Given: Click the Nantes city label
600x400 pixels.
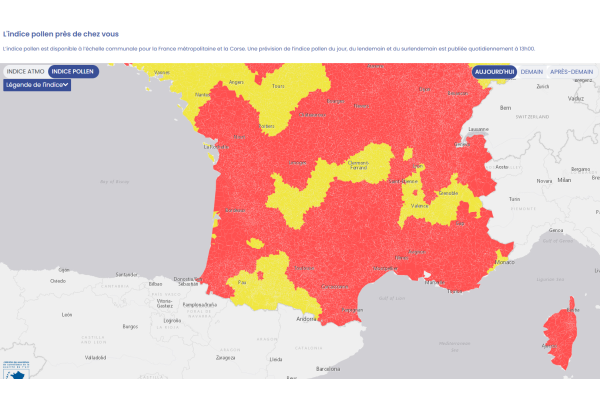Looking at the screenshot, I should (203, 95).
